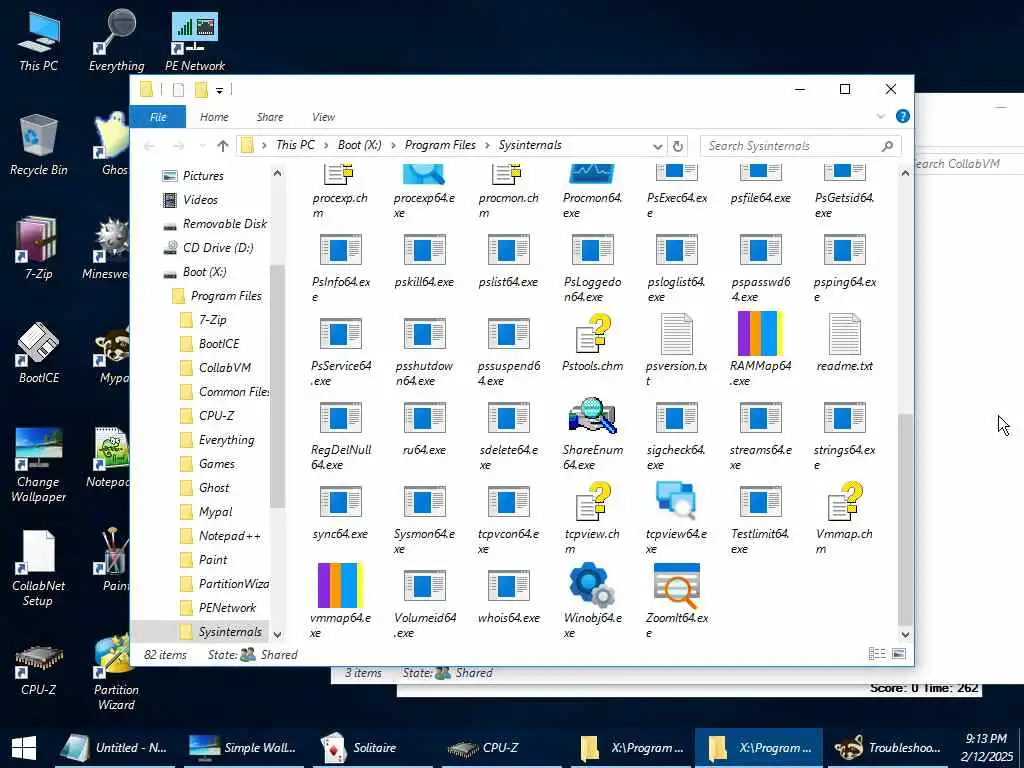Select the Vmmap.chm help icon
The width and height of the screenshot is (1024, 768).
click(844, 502)
